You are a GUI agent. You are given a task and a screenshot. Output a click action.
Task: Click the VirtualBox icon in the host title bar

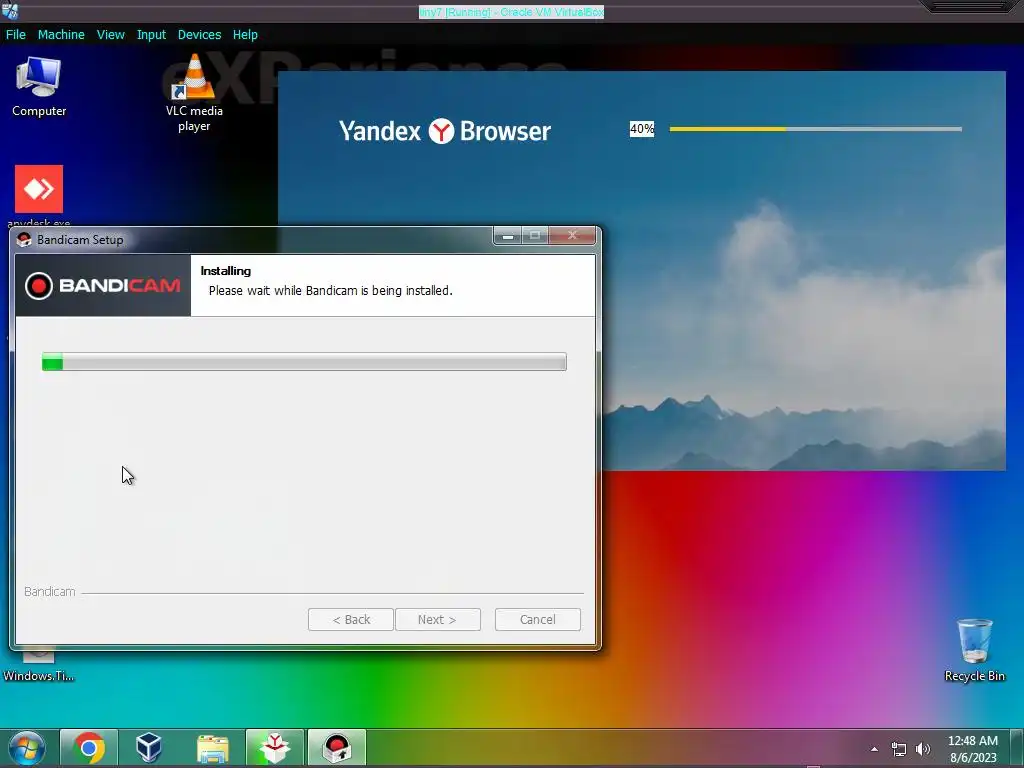10,10
